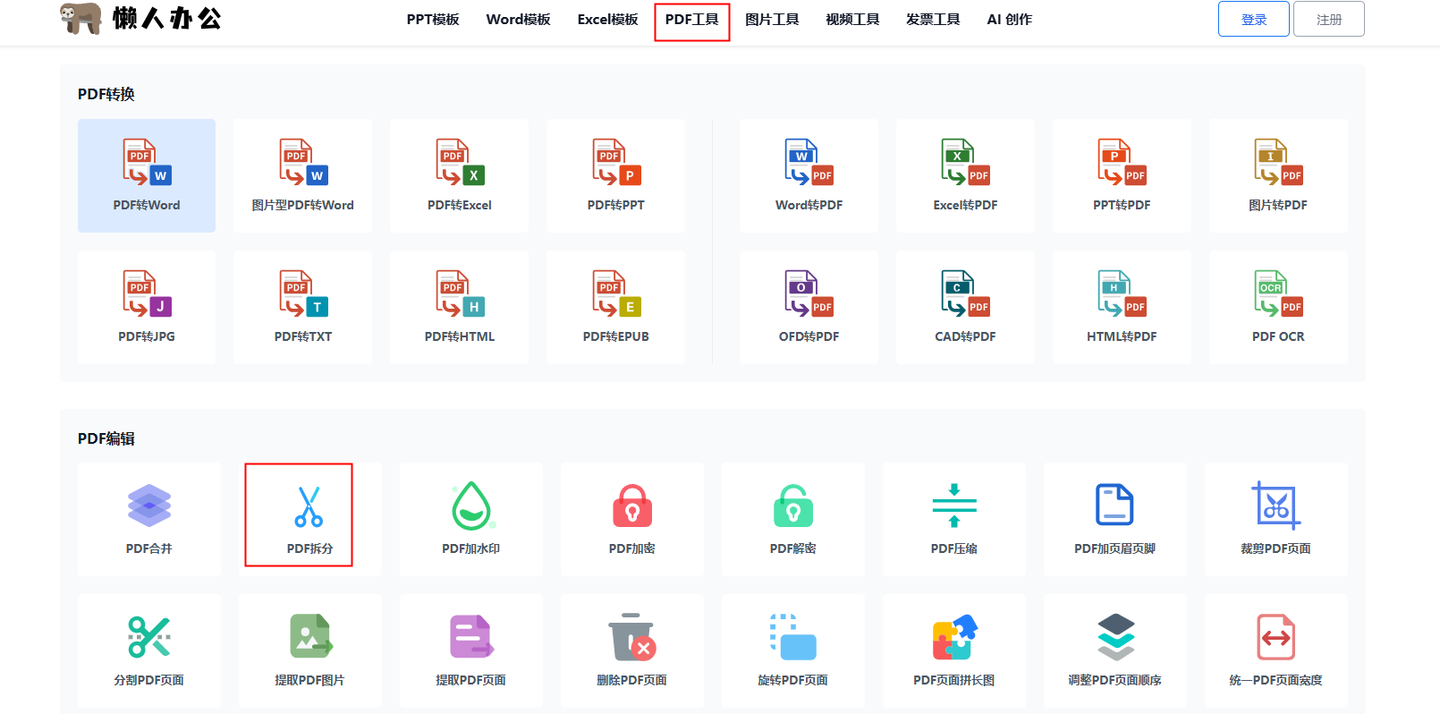Launch the PDF OCR tool
The height and width of the screenshot is (714, 1440).
[1278, 307]
